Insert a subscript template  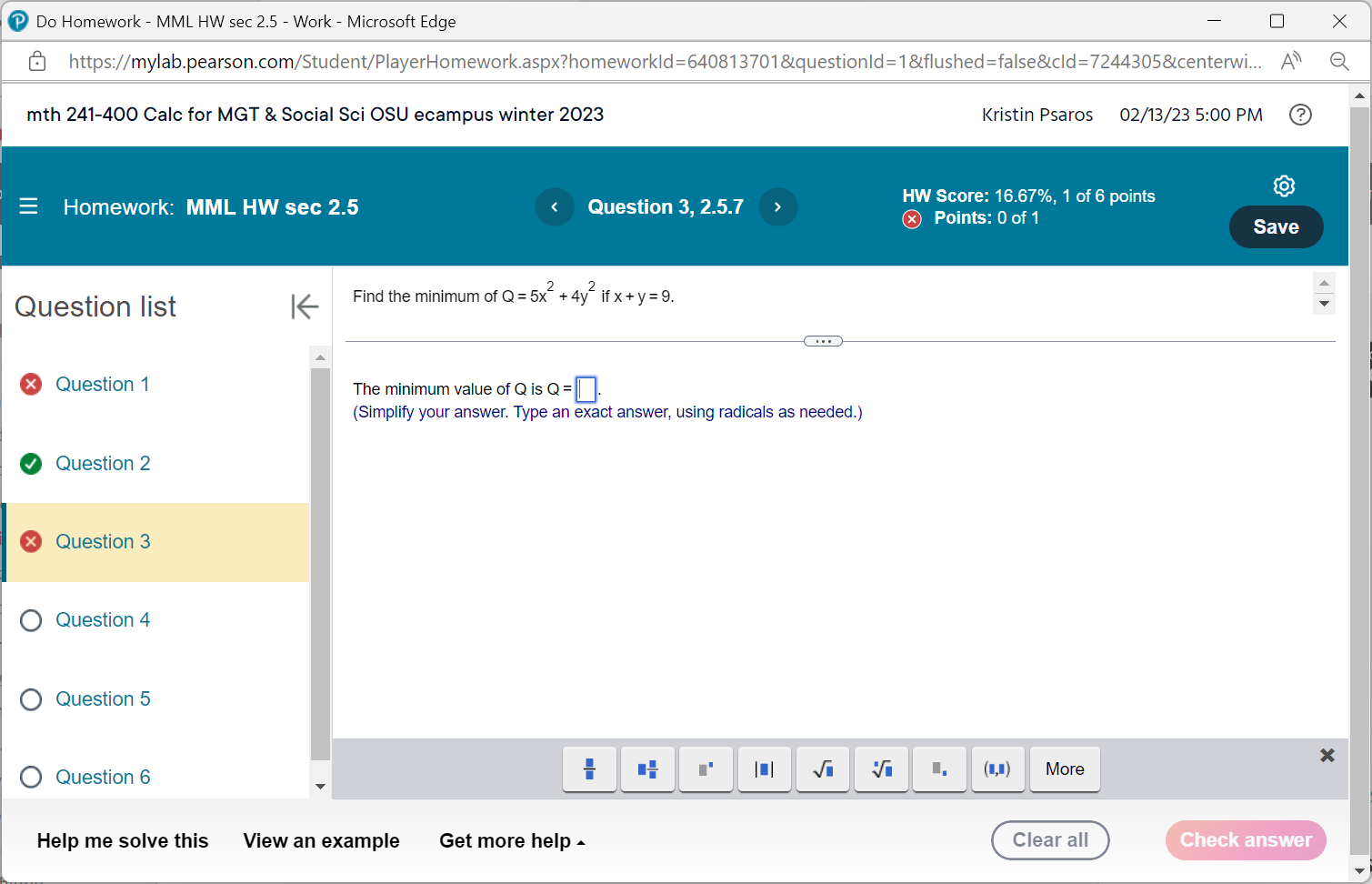point(939,768)
